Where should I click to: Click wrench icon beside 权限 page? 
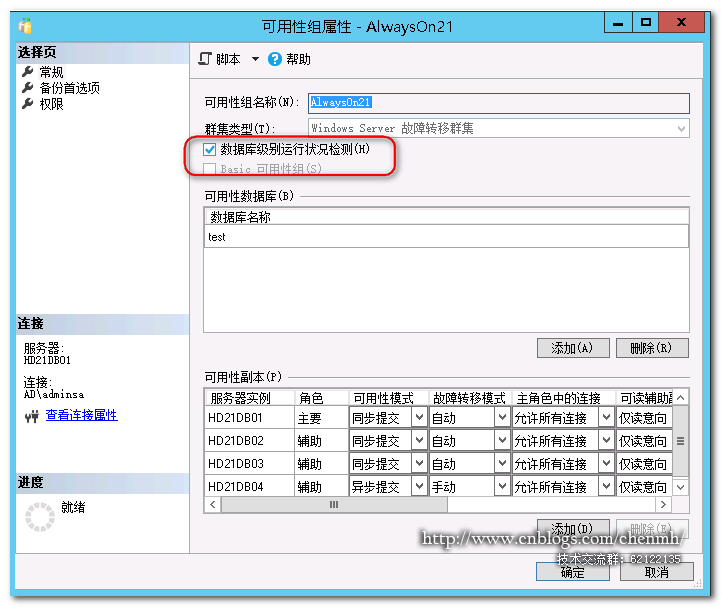coord(28,104)
